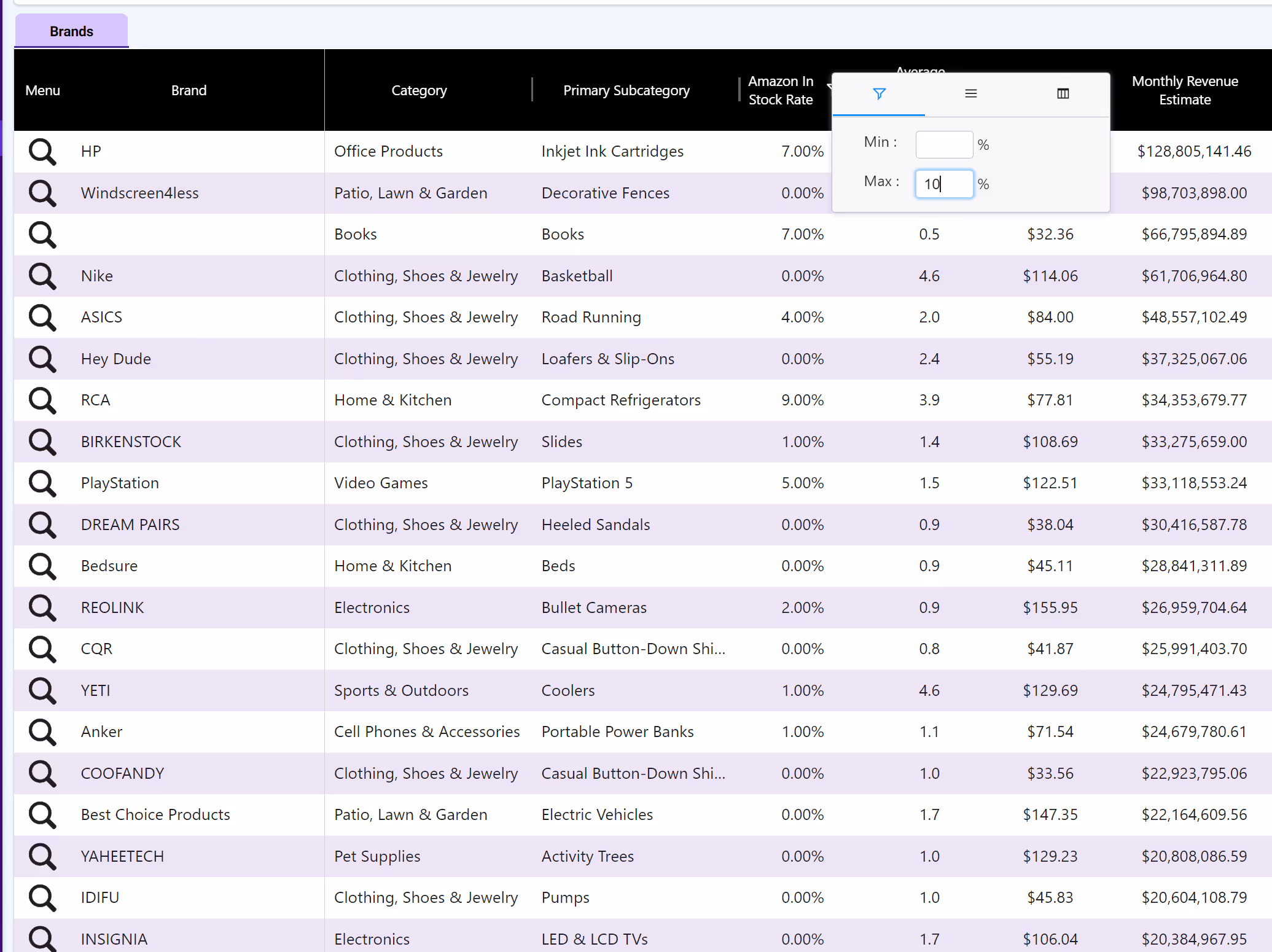1272x952 pixels.
Task: Click the $32.36 price in Books row
Action: pyautogui.click(x=1050, y=235)
